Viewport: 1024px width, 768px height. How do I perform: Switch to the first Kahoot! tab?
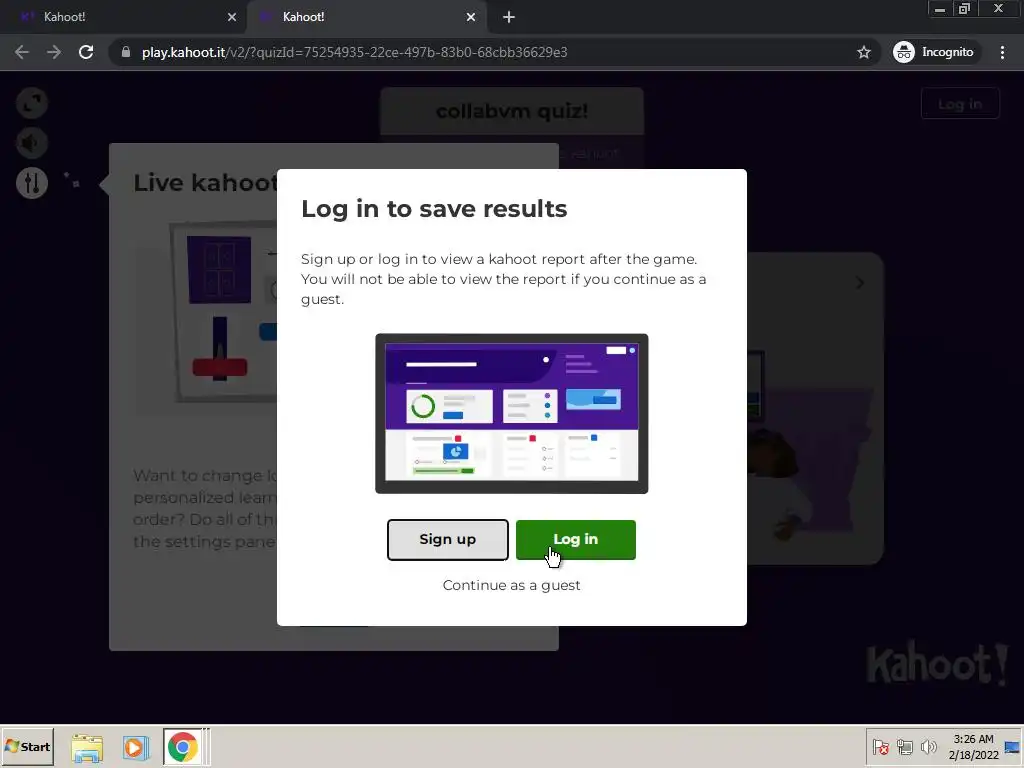123,17
